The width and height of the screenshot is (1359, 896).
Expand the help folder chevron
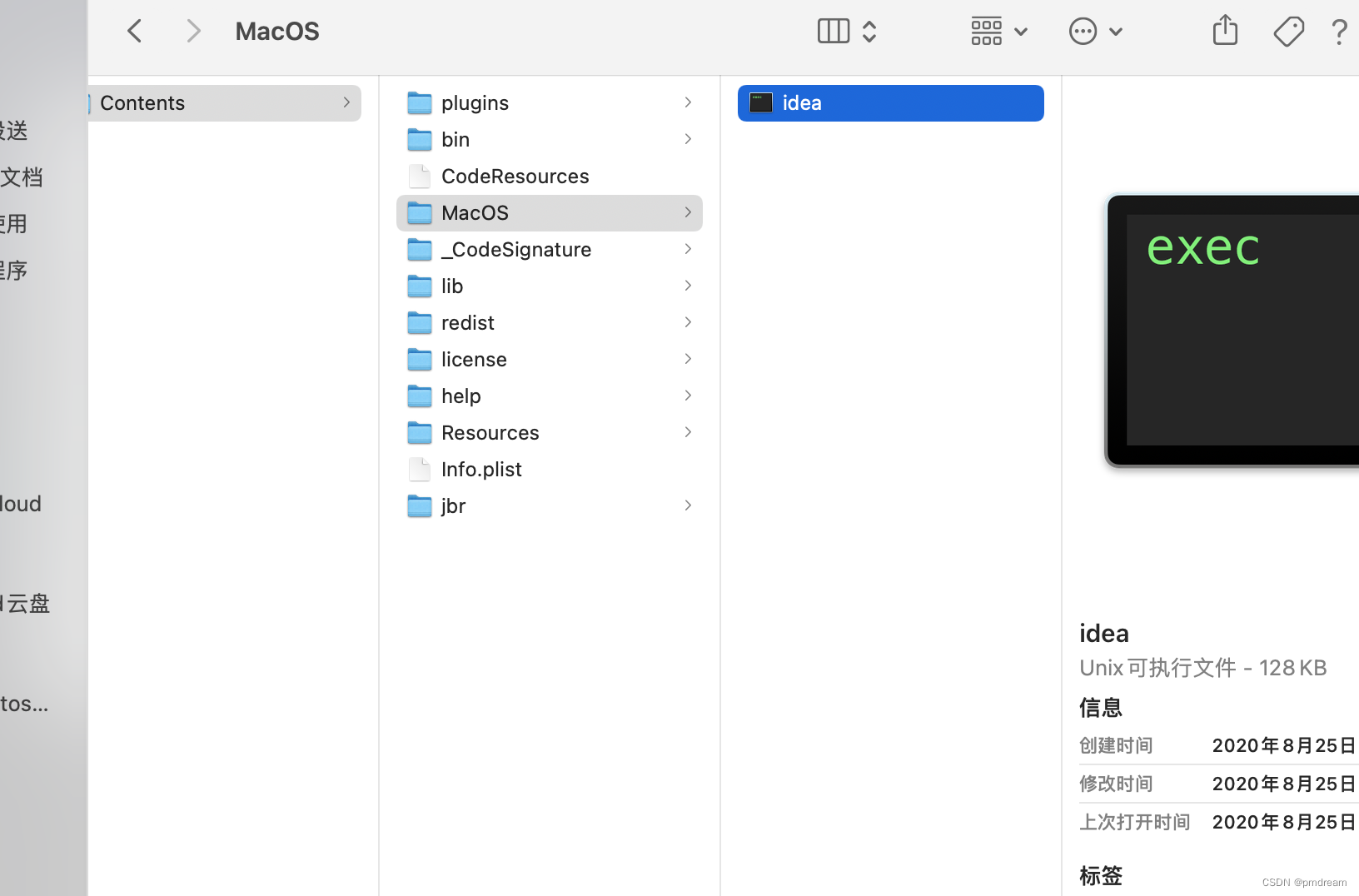pyautogui.click(x=688, y=396)
